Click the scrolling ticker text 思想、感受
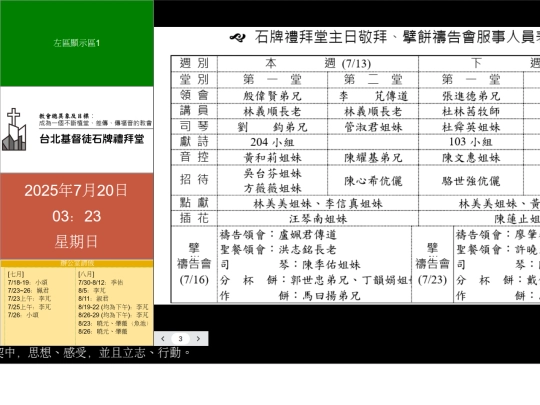The height and width of the screenshot is (405, 540). click(57, 353)
